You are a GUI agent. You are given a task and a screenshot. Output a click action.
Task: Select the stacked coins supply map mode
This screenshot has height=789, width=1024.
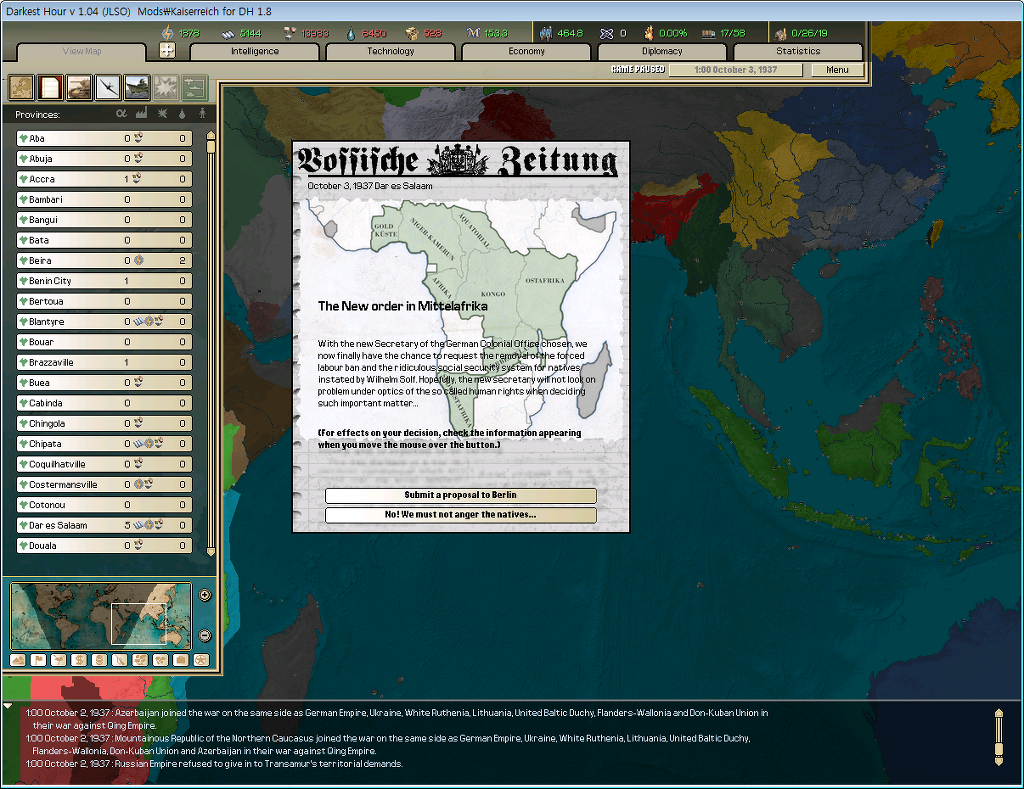pos(99,660)
